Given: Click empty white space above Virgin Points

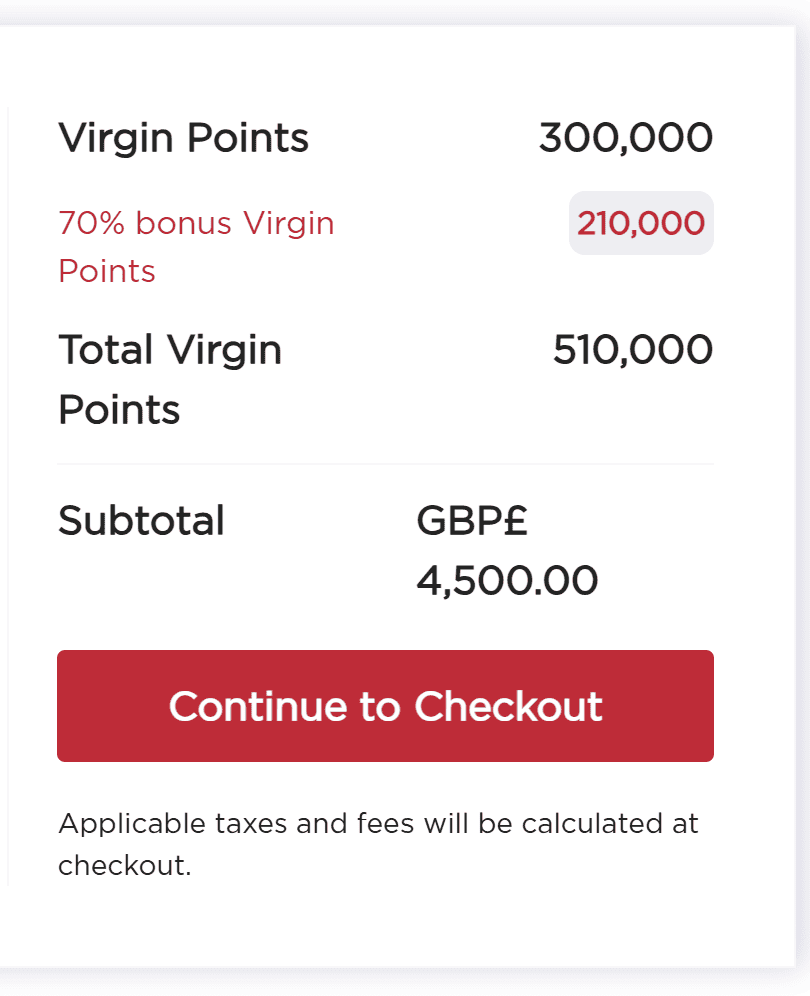Looking at the screenshot, I should [385, 70].
